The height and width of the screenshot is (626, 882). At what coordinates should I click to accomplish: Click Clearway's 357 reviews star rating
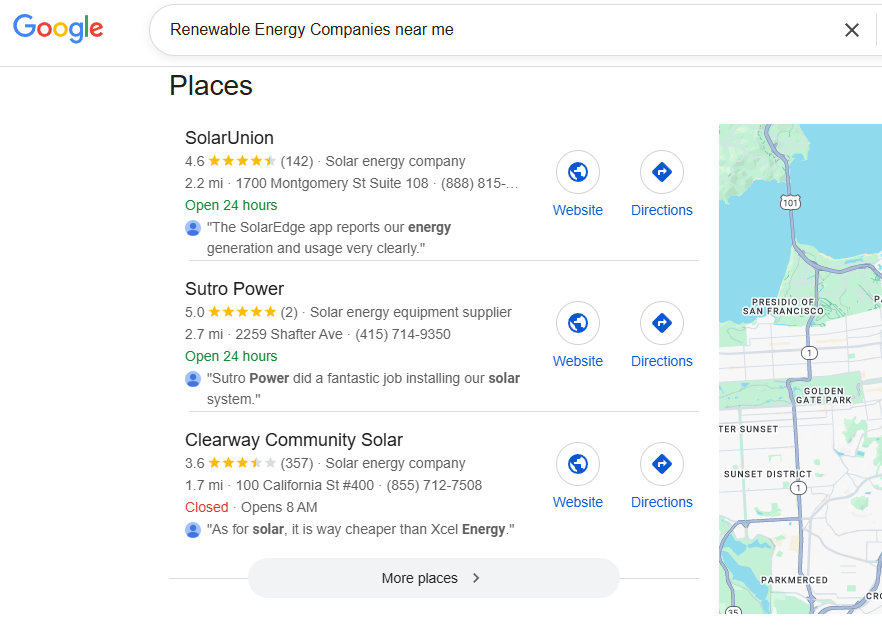[242, 463]
